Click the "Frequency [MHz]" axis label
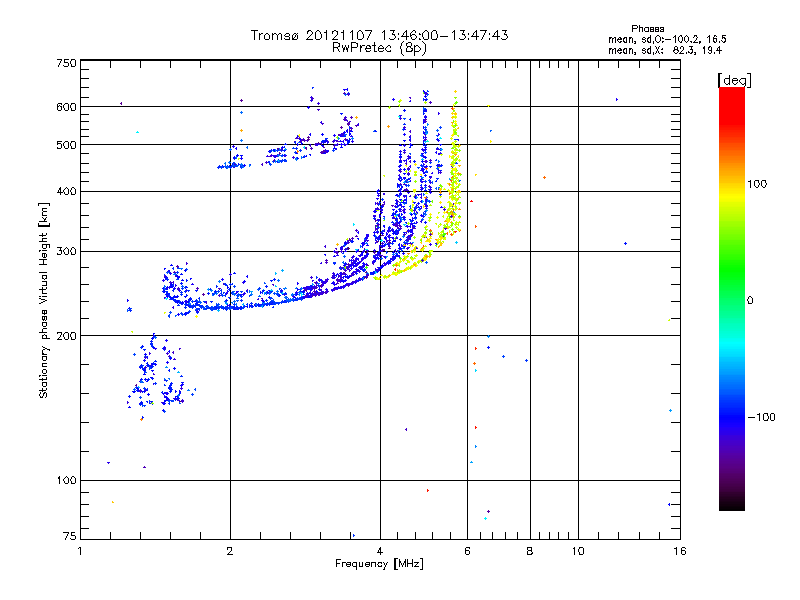 point(379,564)
